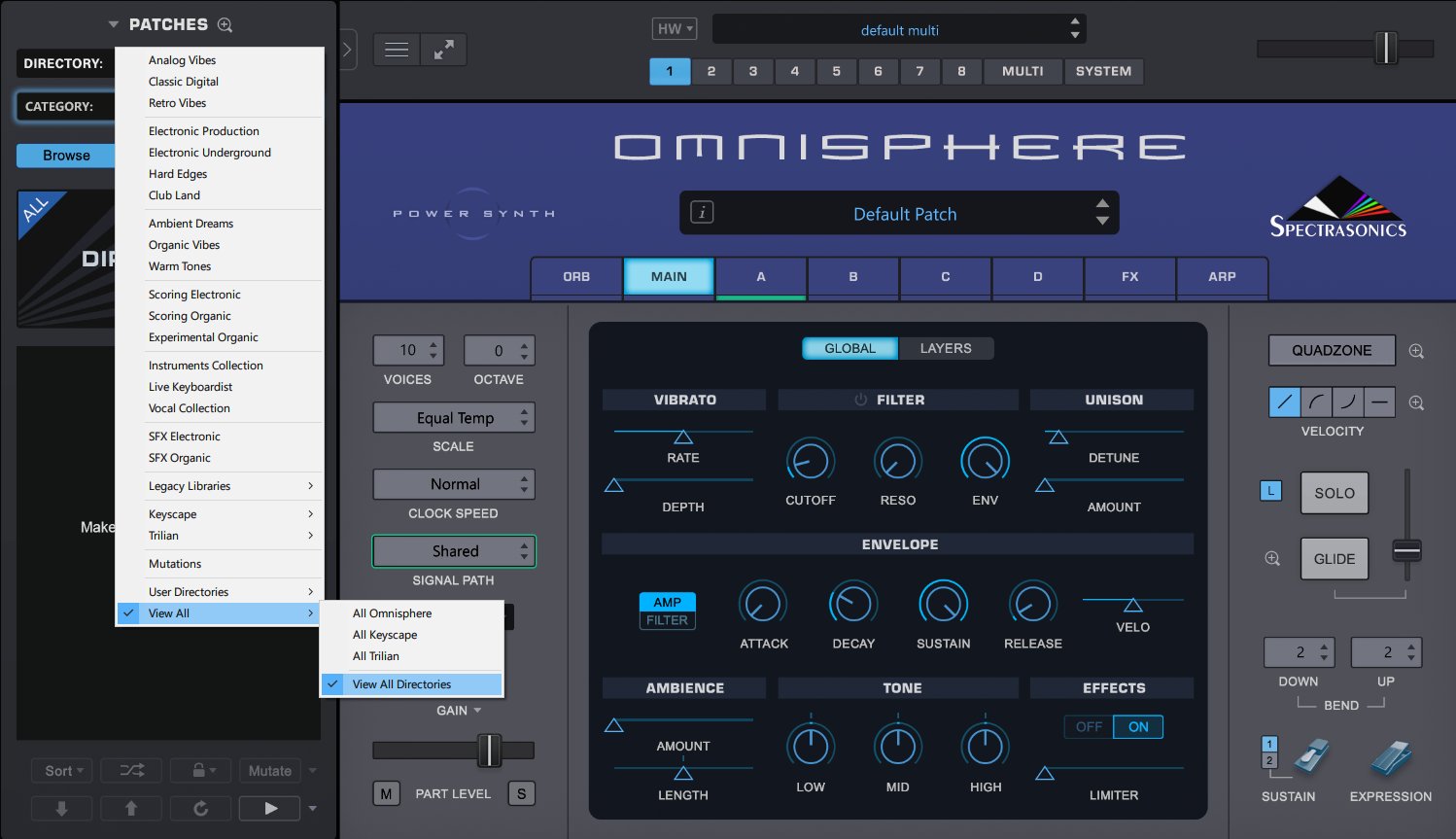The height and width of the screenshot is (839, 1456).
Task: Open the hamburger utility menu icon
Action: pyautogui.click(x=397, y=50)
